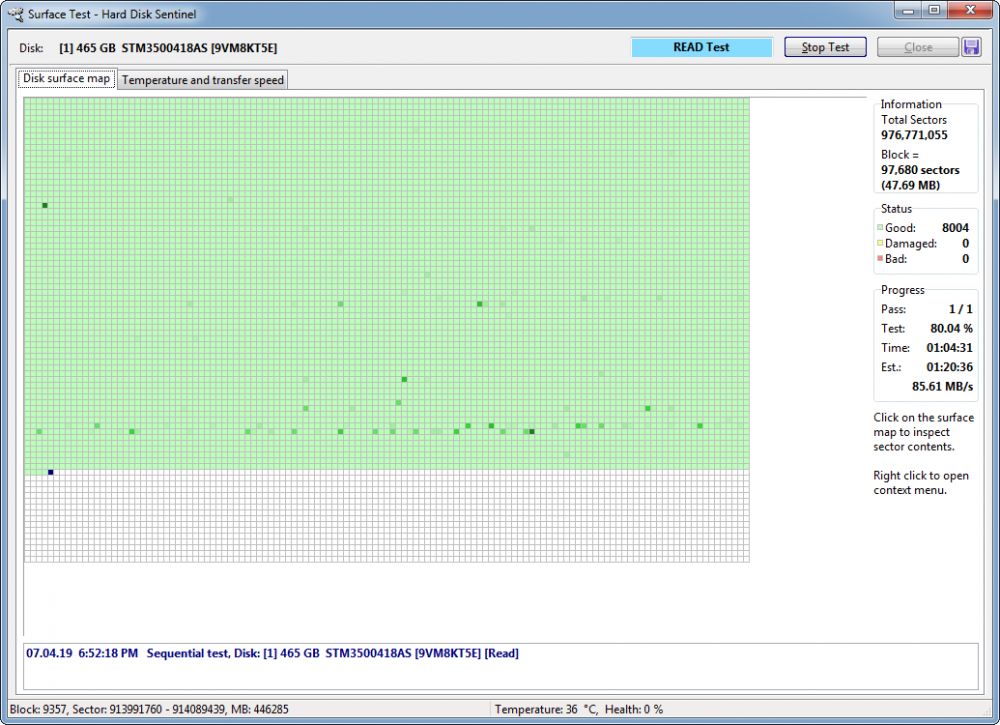Click the Block and Sector info in status bar
Screen dimensions: 1000x725
click(x=150, y=709)
